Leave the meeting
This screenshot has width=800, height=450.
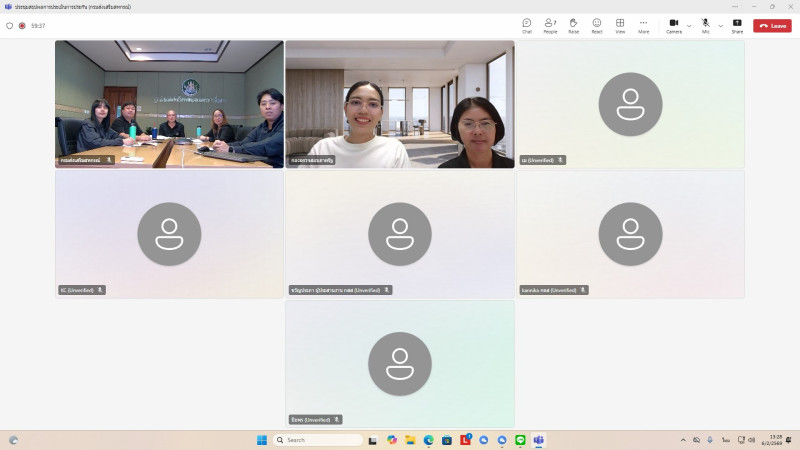[772, 26]
